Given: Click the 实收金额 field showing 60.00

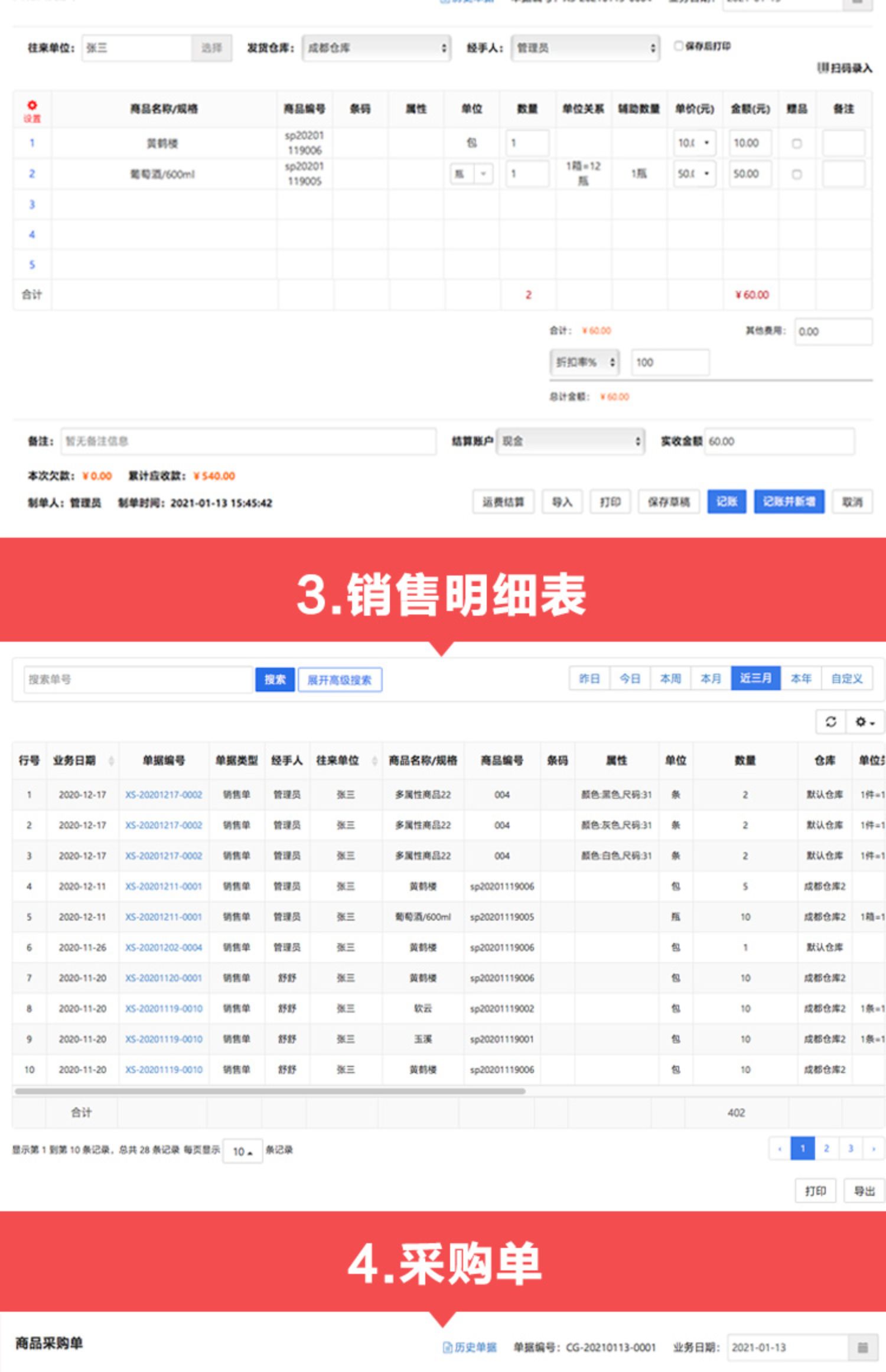Looking at the screenshot, I should 779,441.
